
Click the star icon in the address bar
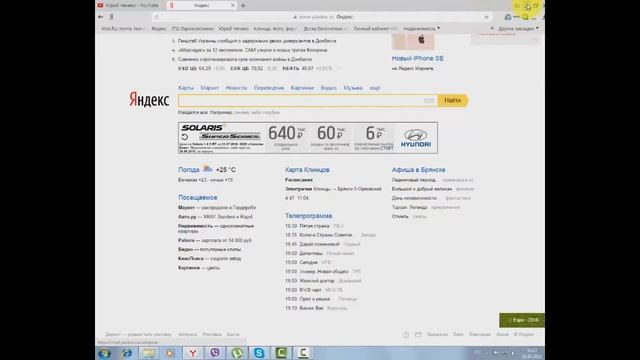click(487, 17)
